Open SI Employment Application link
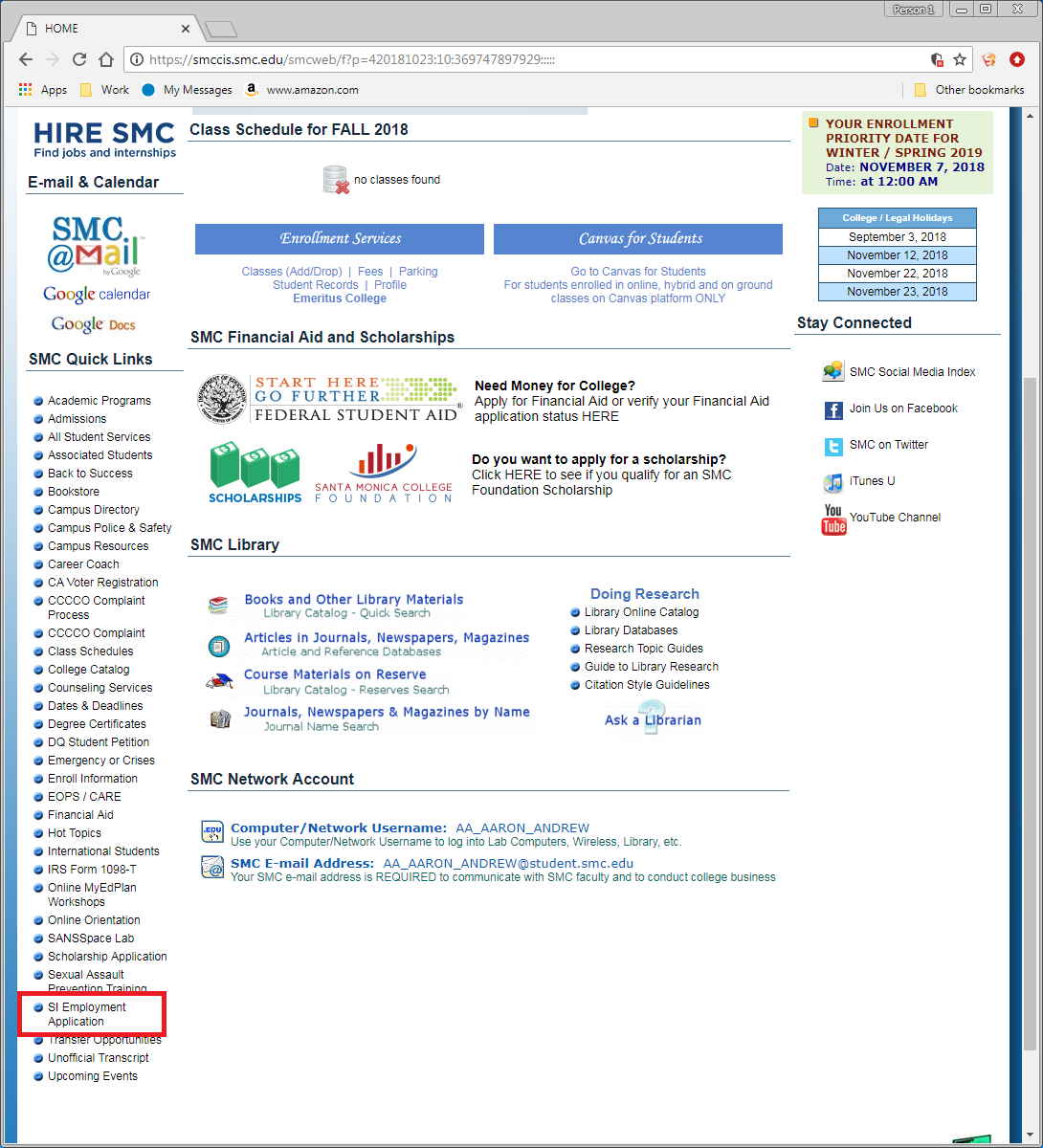Image resolution: width=1043 pixels, height=1148 pixels. click(87, 1014)
